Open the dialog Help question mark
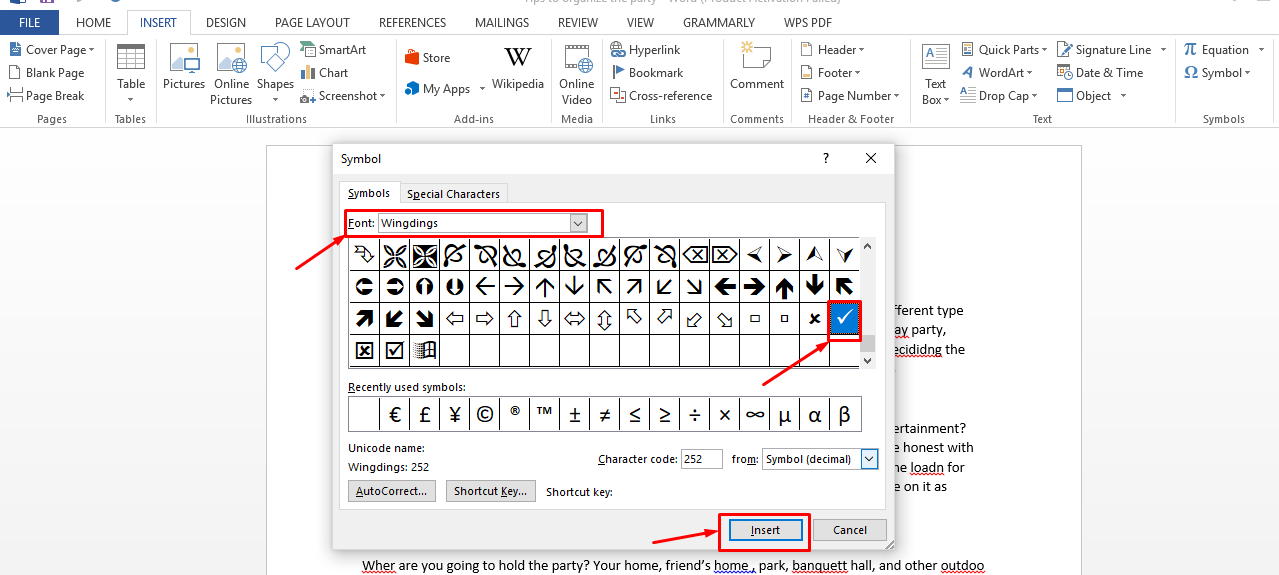The height and width of the screenshot is (575, 1279). 825,158
